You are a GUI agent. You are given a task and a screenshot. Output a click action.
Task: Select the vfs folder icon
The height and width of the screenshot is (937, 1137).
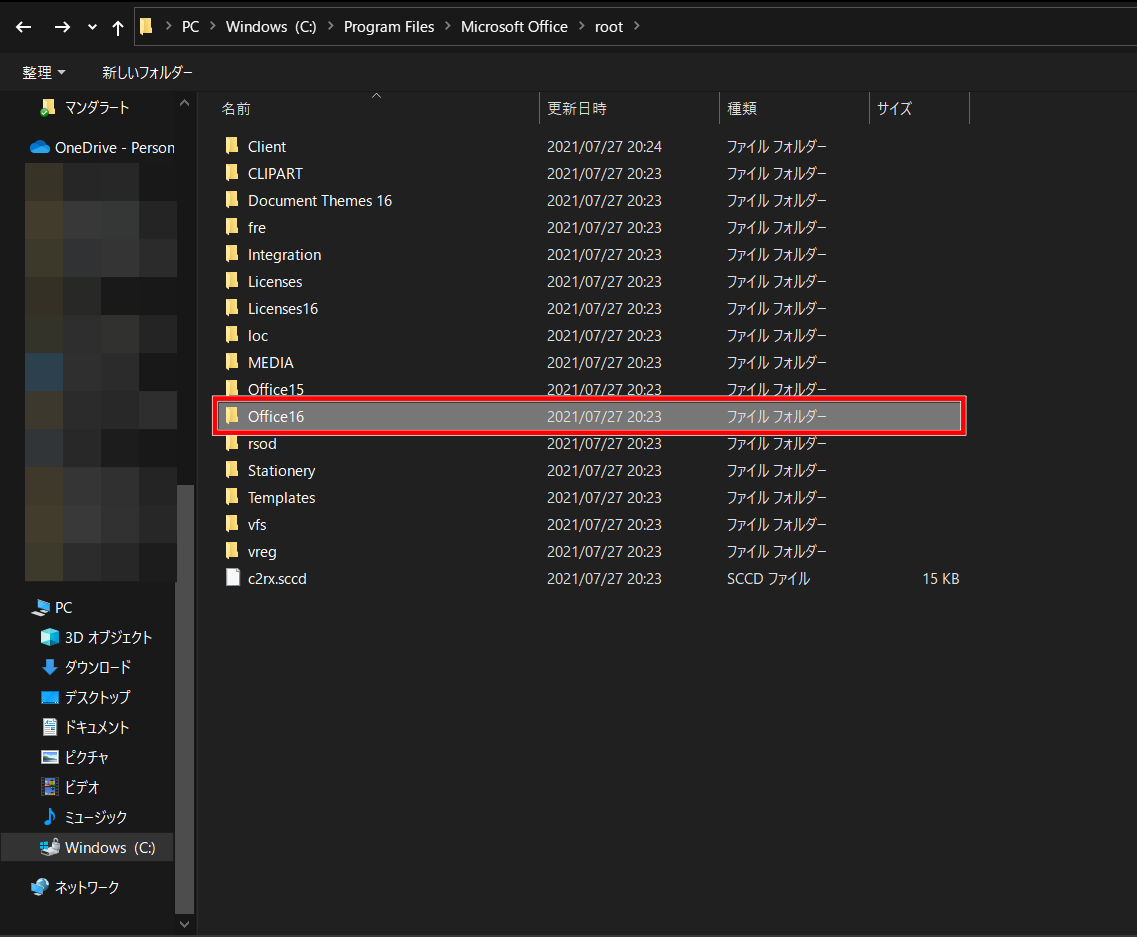[x=232, y=524]
